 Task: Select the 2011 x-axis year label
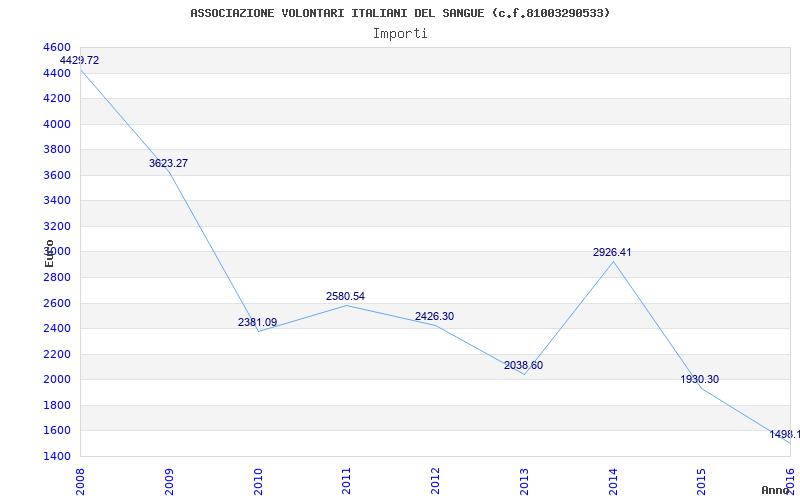(x=346, y=482)
